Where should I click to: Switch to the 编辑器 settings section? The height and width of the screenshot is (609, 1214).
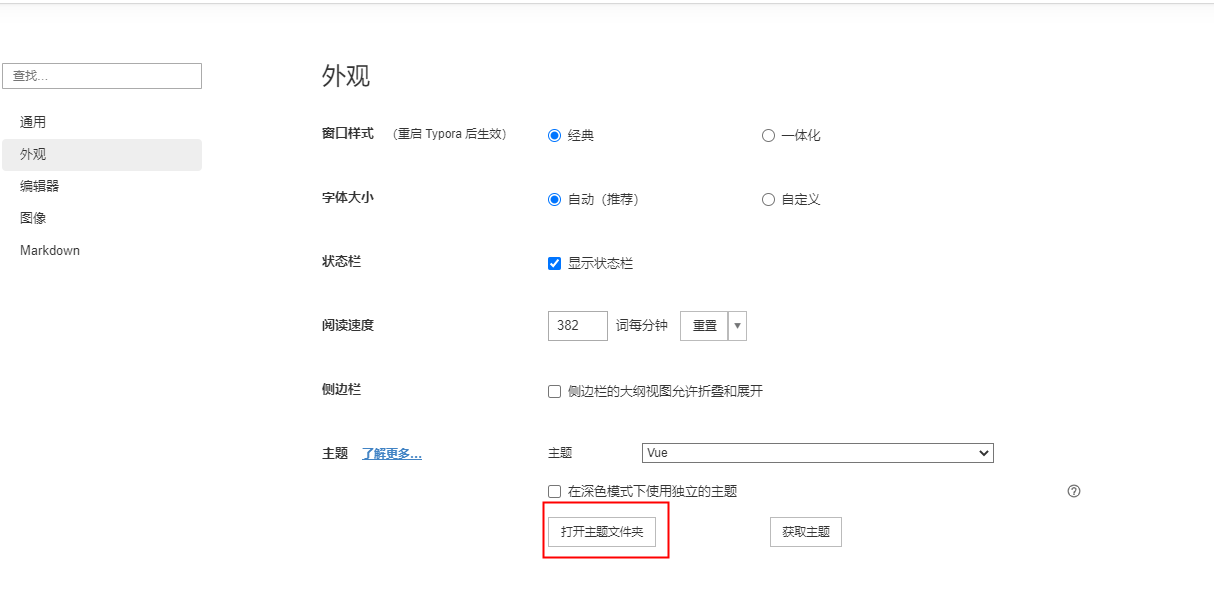click(x=39, y=186)
